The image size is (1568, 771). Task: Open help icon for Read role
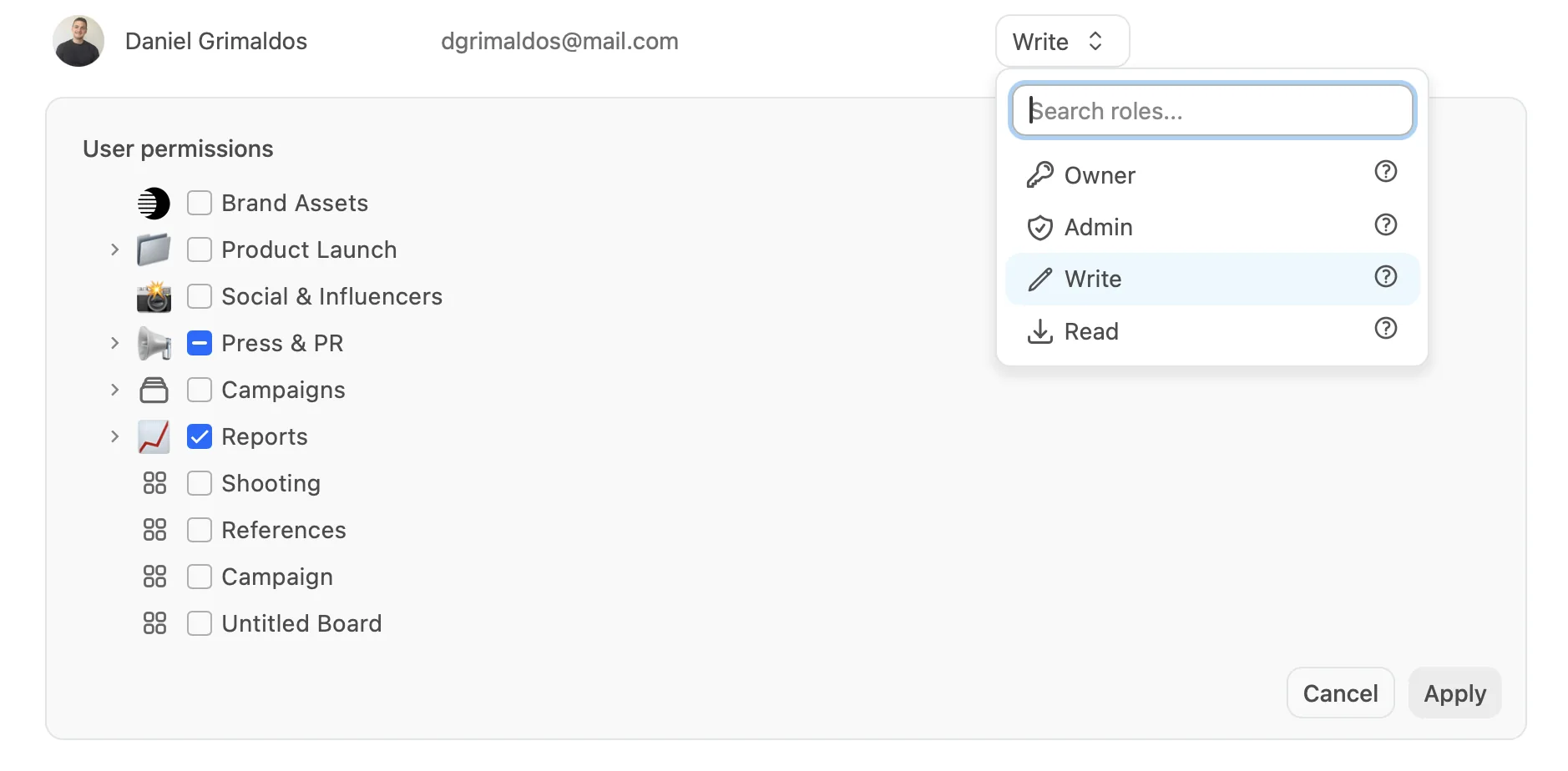pyautogui.click(x=1386, y=328)
